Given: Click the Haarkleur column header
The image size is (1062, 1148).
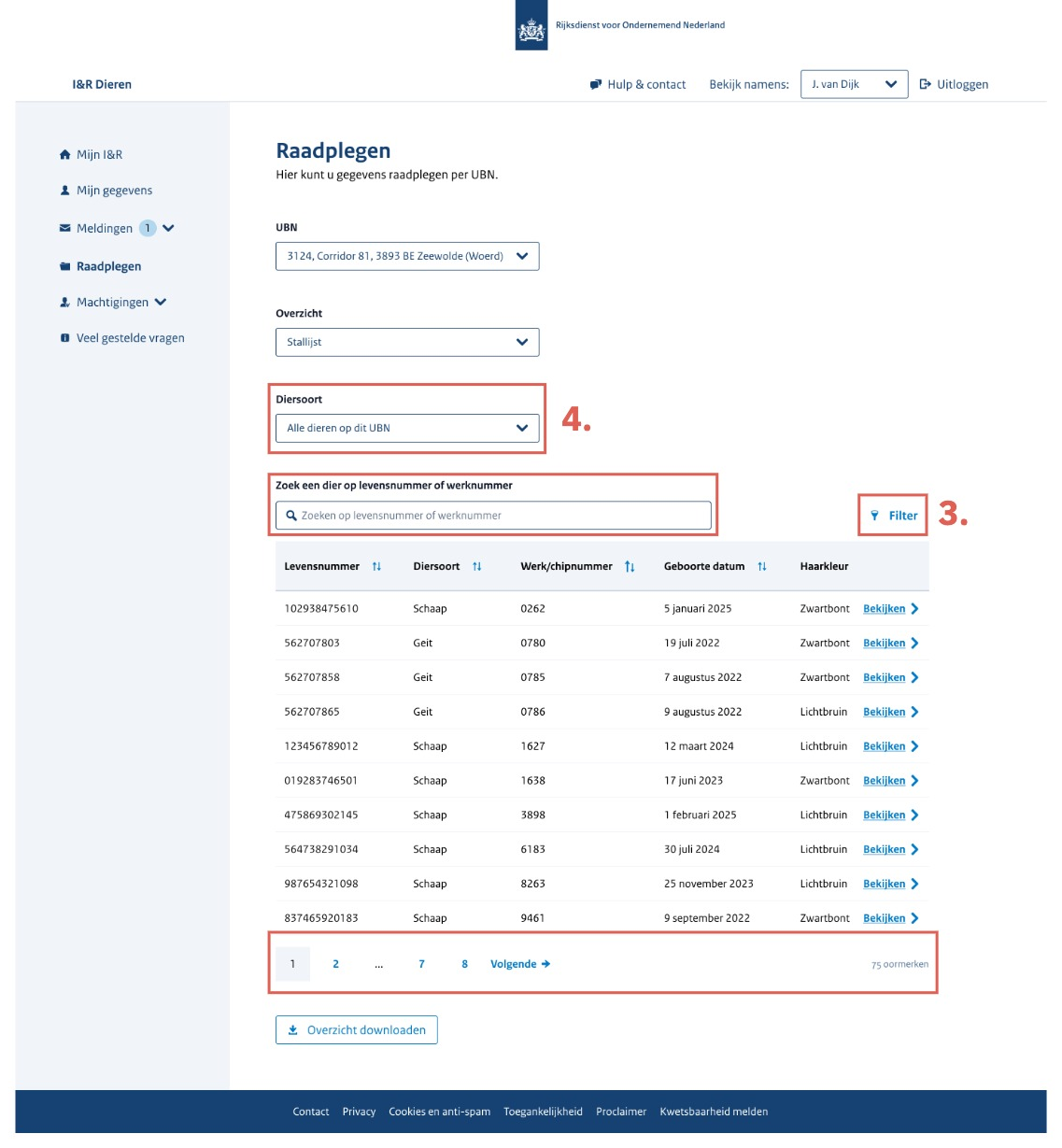Looking at the screenshot, I should click(x=824, y=567).
